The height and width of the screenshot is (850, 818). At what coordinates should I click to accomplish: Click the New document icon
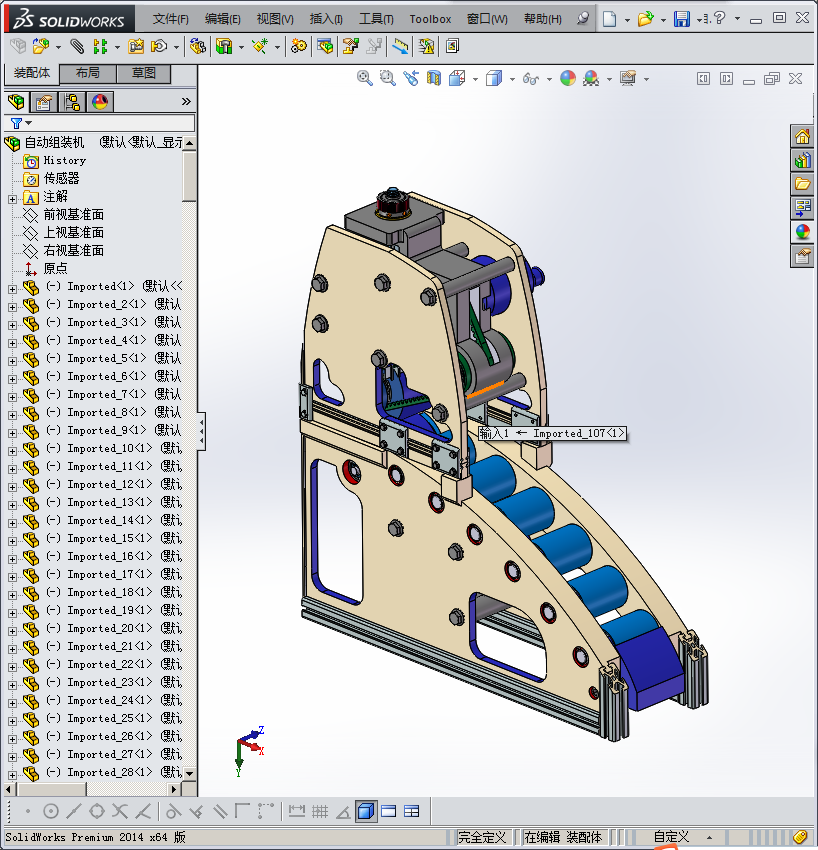[x=610, y=19]
